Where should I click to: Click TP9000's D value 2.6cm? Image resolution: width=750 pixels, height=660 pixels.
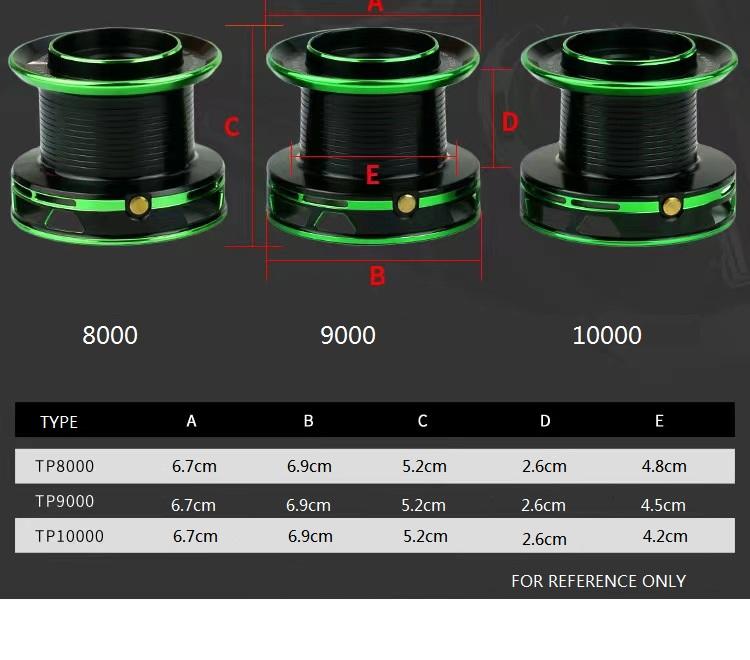pos(543,505)
